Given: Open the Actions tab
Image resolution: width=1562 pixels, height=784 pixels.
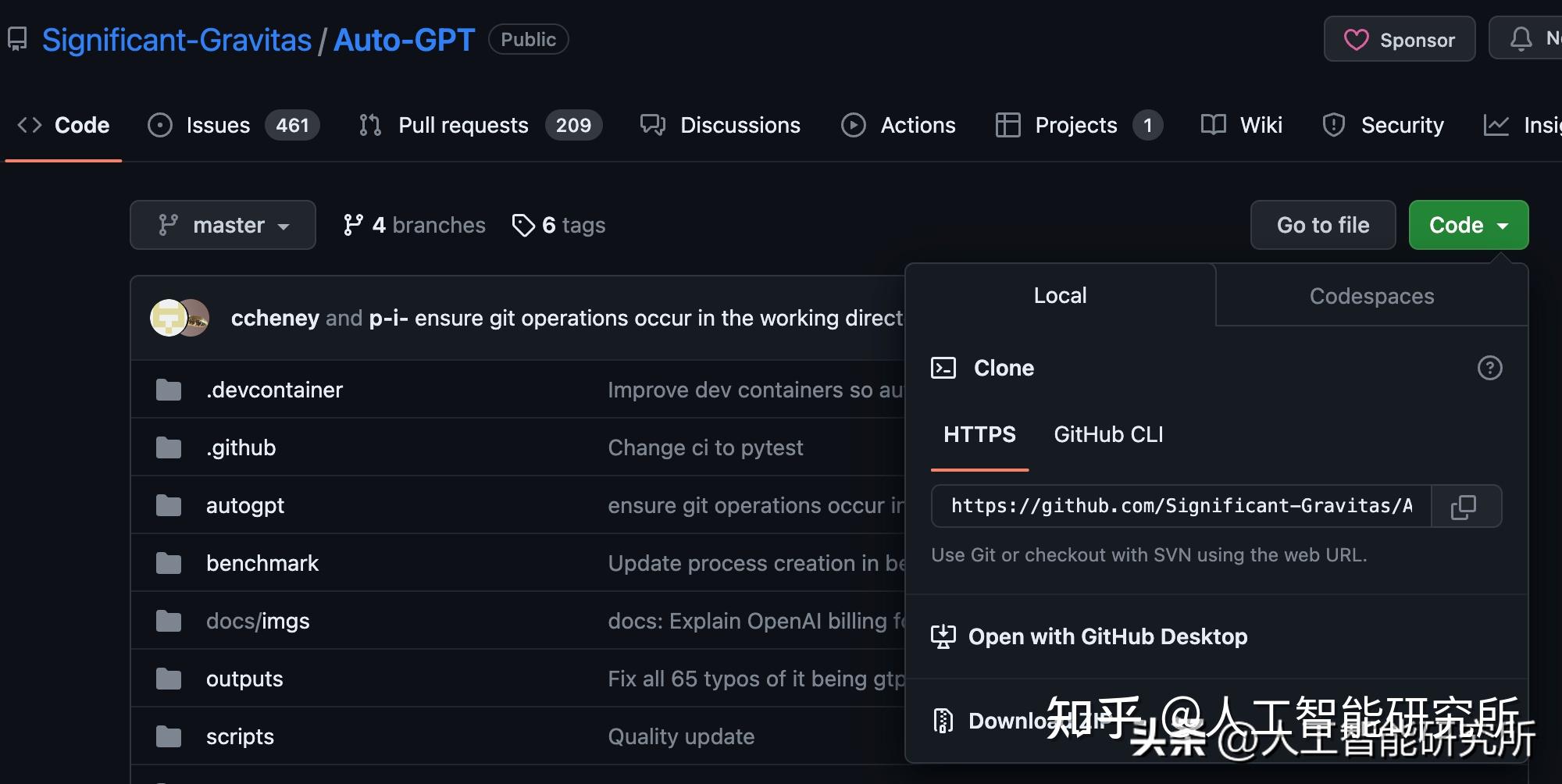Looking at the screenshot, I should tap(898, 125).
